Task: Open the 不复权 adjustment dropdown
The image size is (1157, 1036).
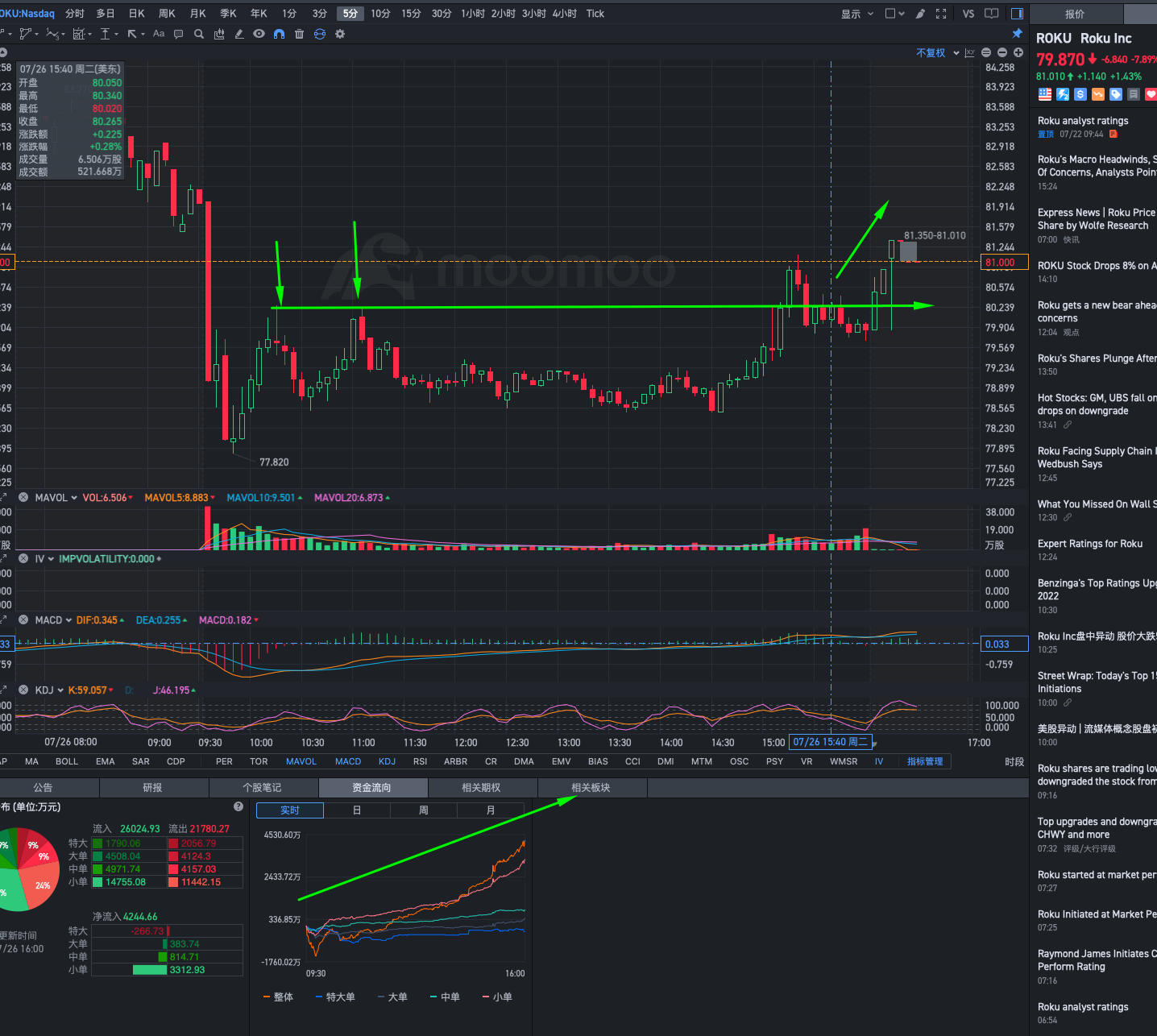Action: click(938, 53)
